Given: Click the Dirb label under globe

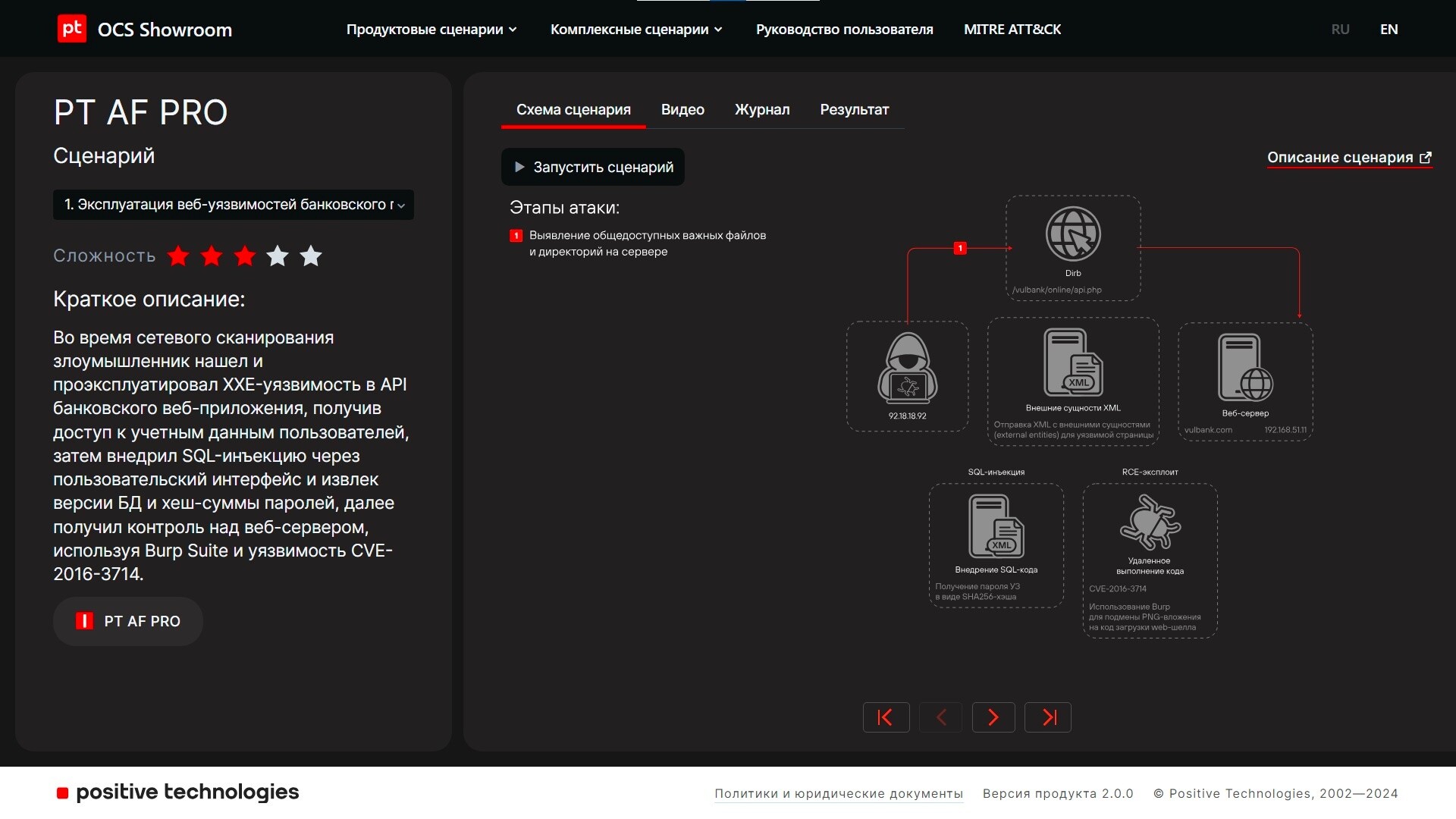Looking at the screenshot, I should (1073, 274).
